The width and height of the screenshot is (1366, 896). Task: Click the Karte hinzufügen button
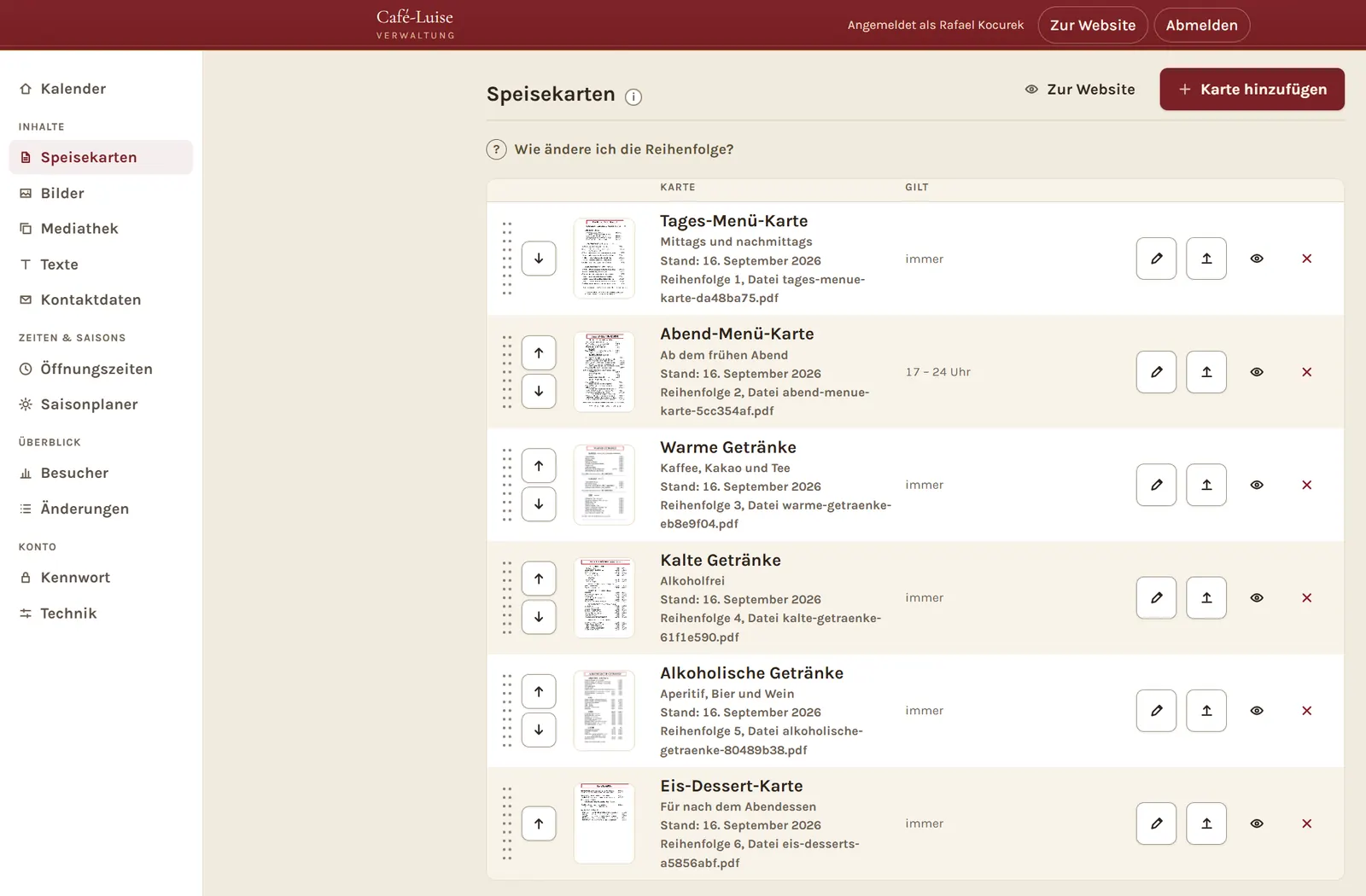click(x=1252, y=90)
